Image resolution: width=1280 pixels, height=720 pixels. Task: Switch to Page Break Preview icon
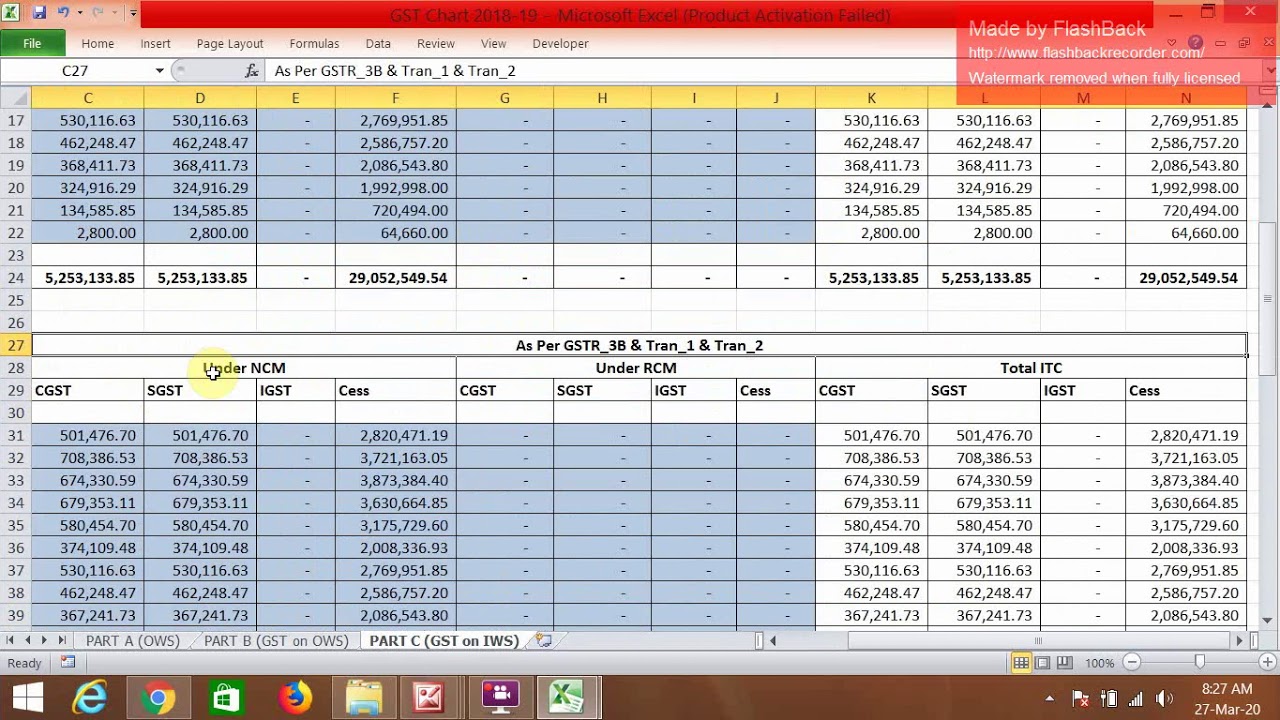coord(1064,662)
